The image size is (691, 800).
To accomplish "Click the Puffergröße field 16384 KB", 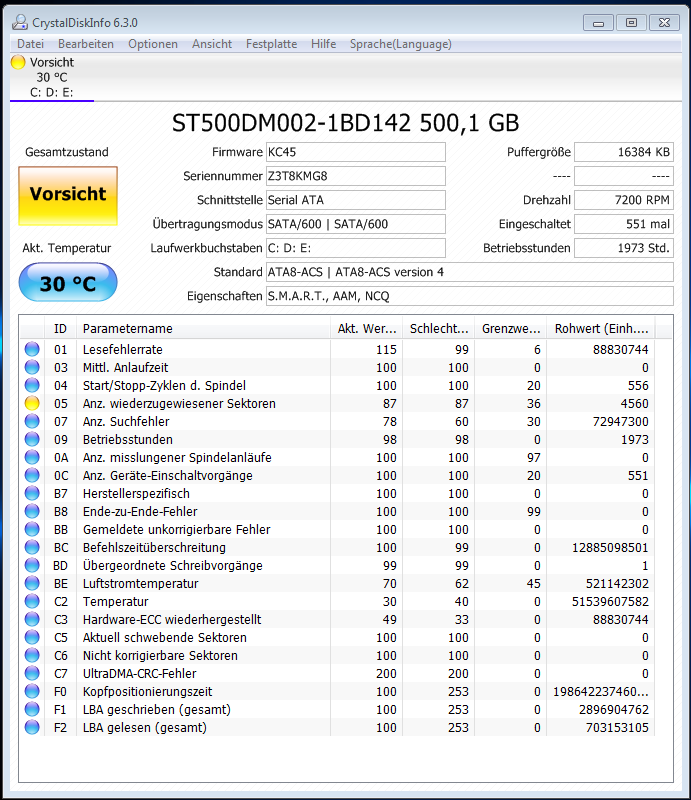I will pos(624,152).
